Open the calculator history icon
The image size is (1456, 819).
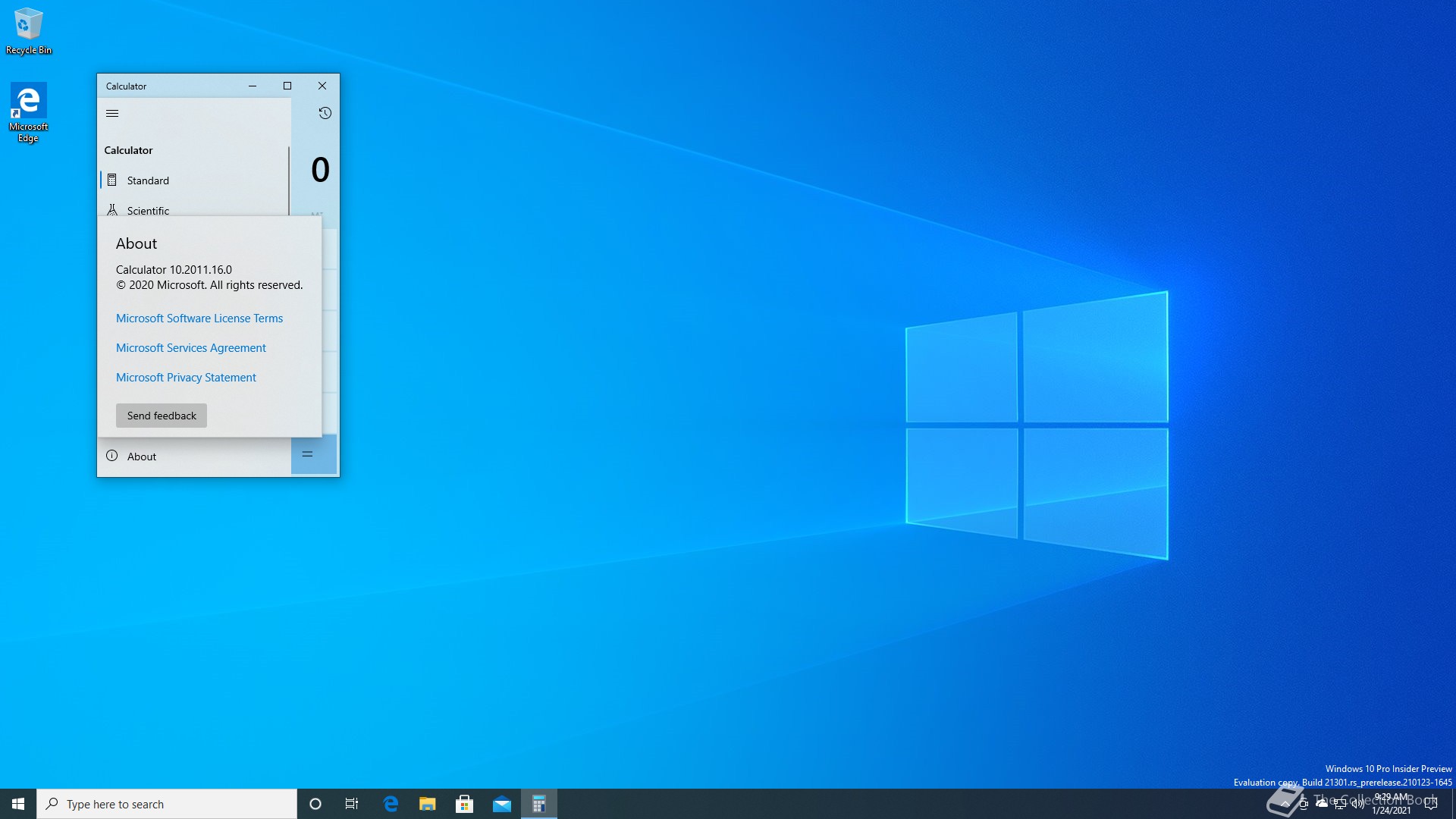325,114
